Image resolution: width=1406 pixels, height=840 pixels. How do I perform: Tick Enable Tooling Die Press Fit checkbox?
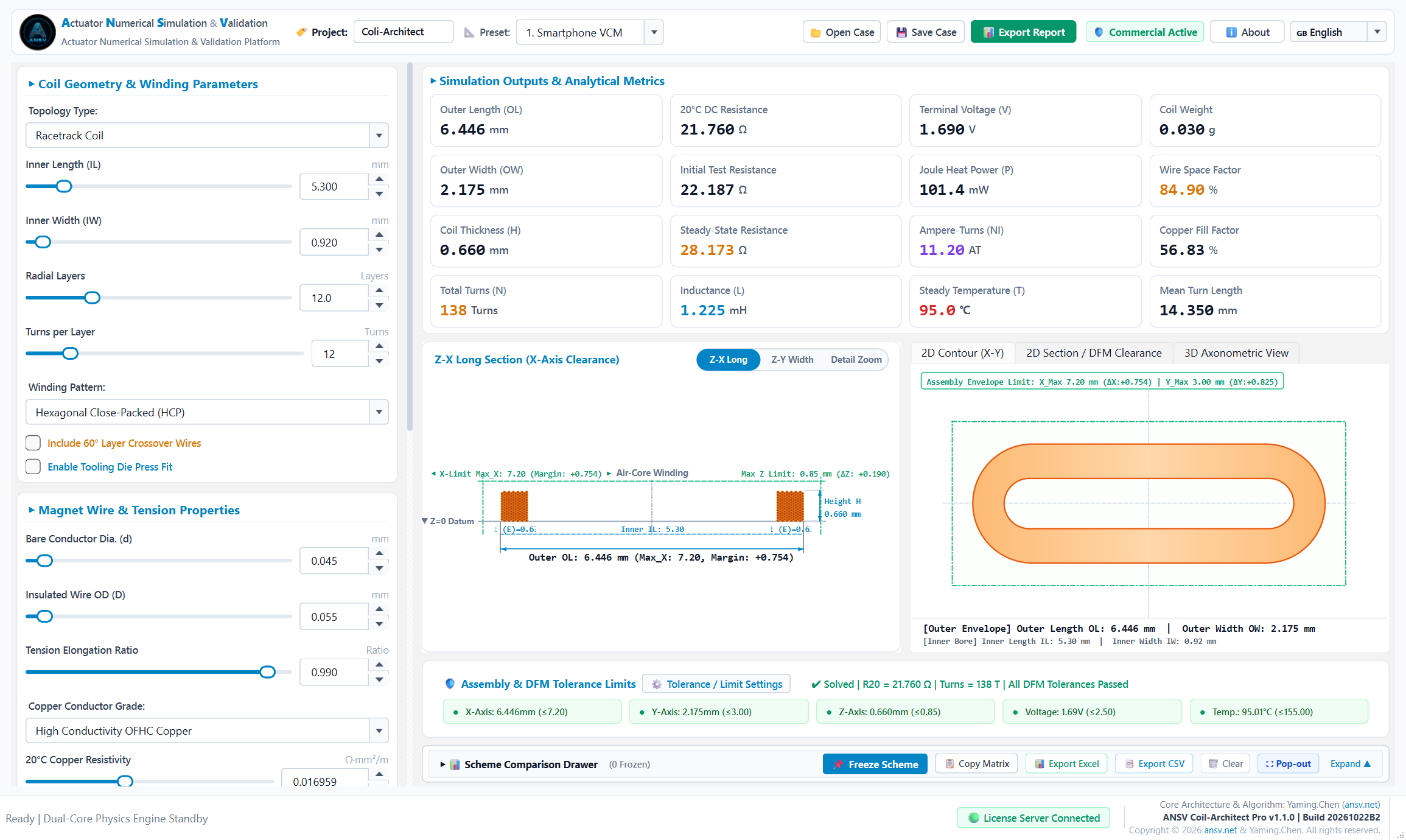pyautogui.click(x=33, y=467)
